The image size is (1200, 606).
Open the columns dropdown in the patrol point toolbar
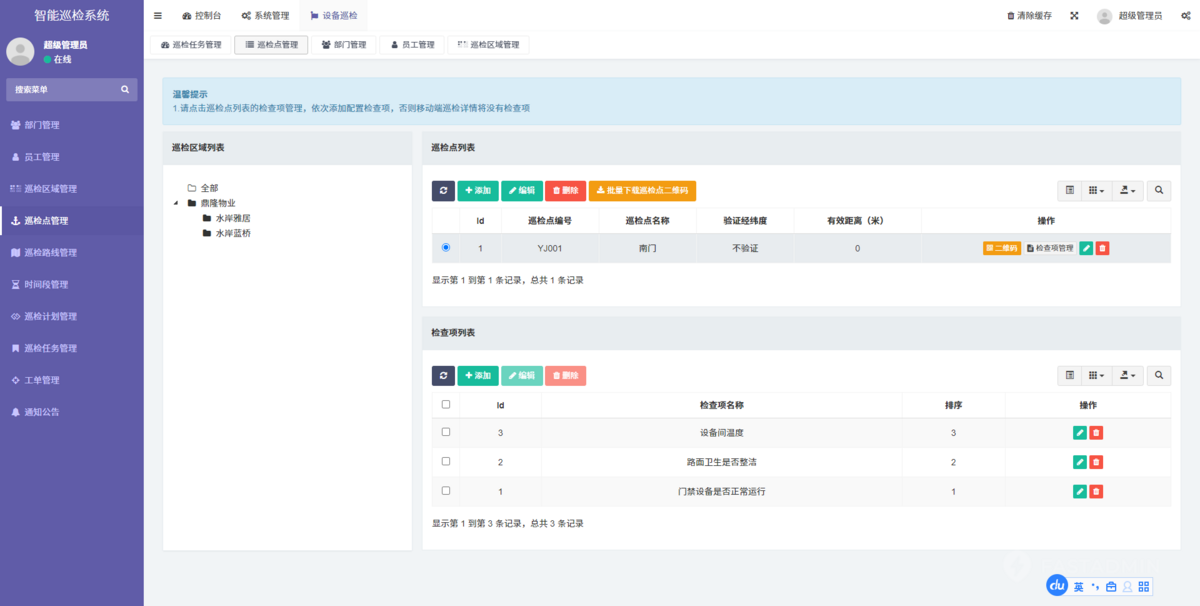coord(1094,190)
